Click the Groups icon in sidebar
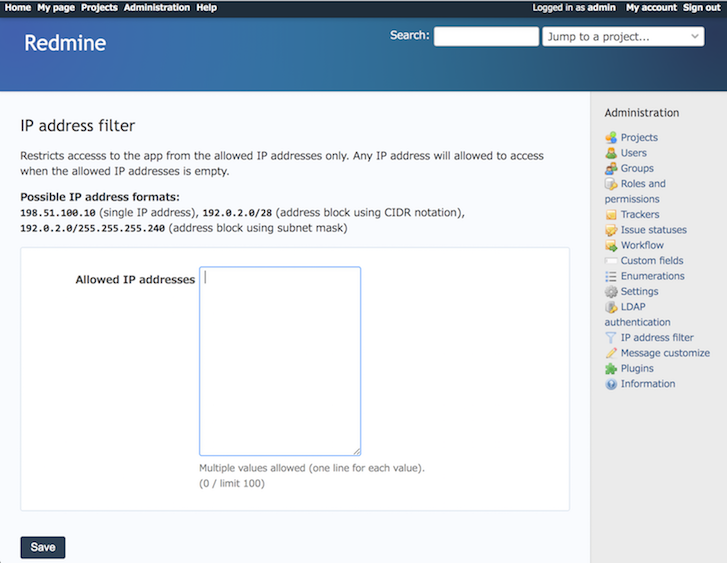 [611, 169]
